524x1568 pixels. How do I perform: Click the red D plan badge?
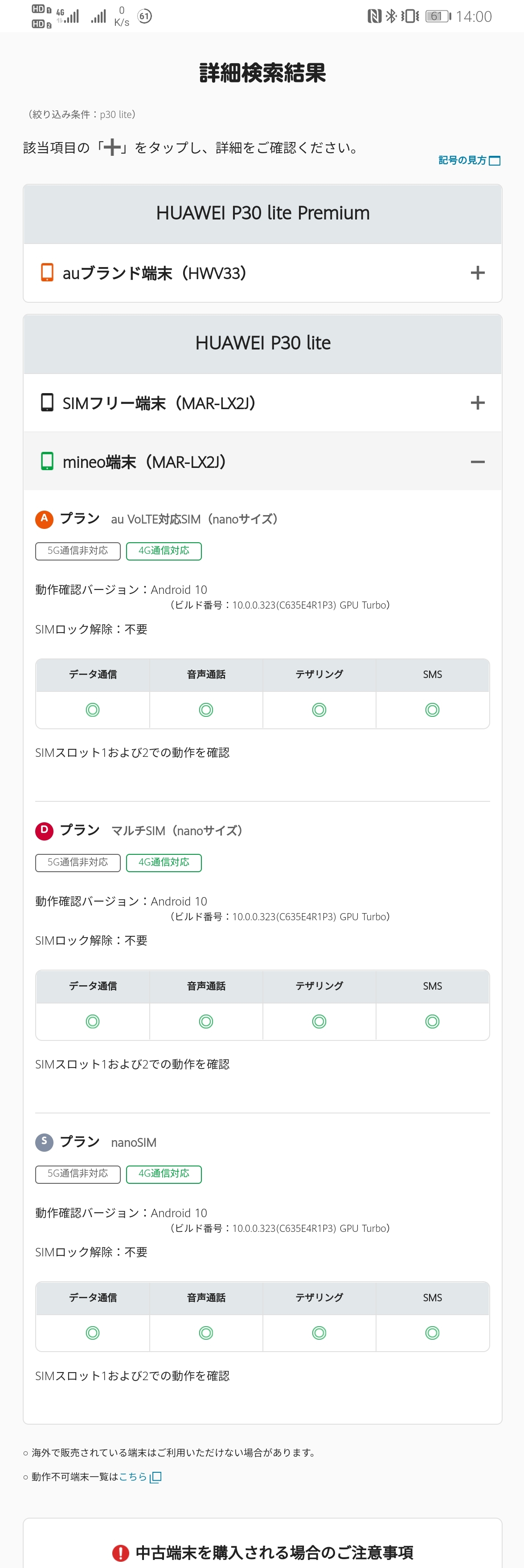click(44, 830)
